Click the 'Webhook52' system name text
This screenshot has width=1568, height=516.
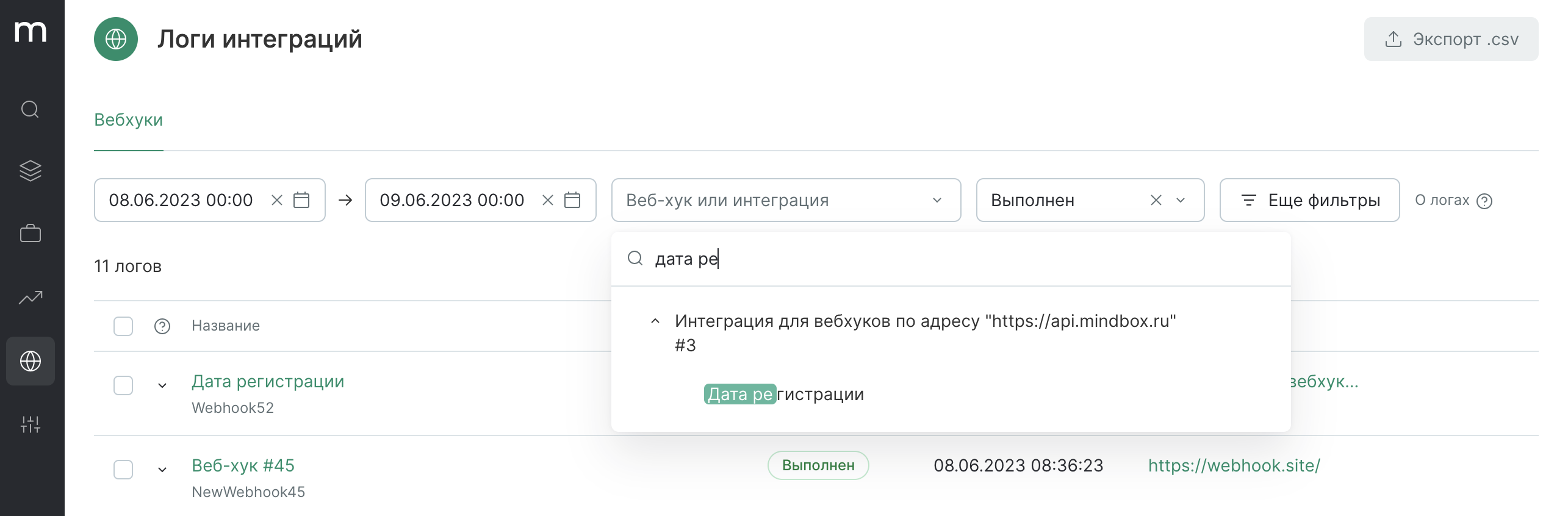coord(232,408)
